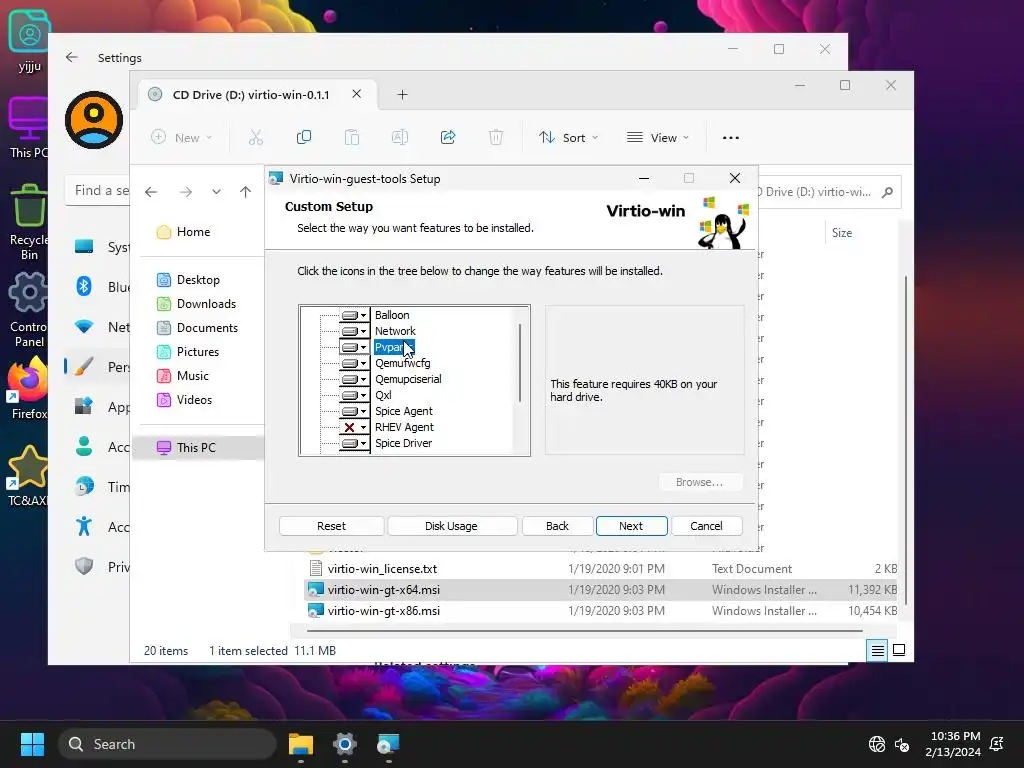1024x768 pixels.
Task: Select virtio-win-gt-x86.msi file
Action: [601, 611]
